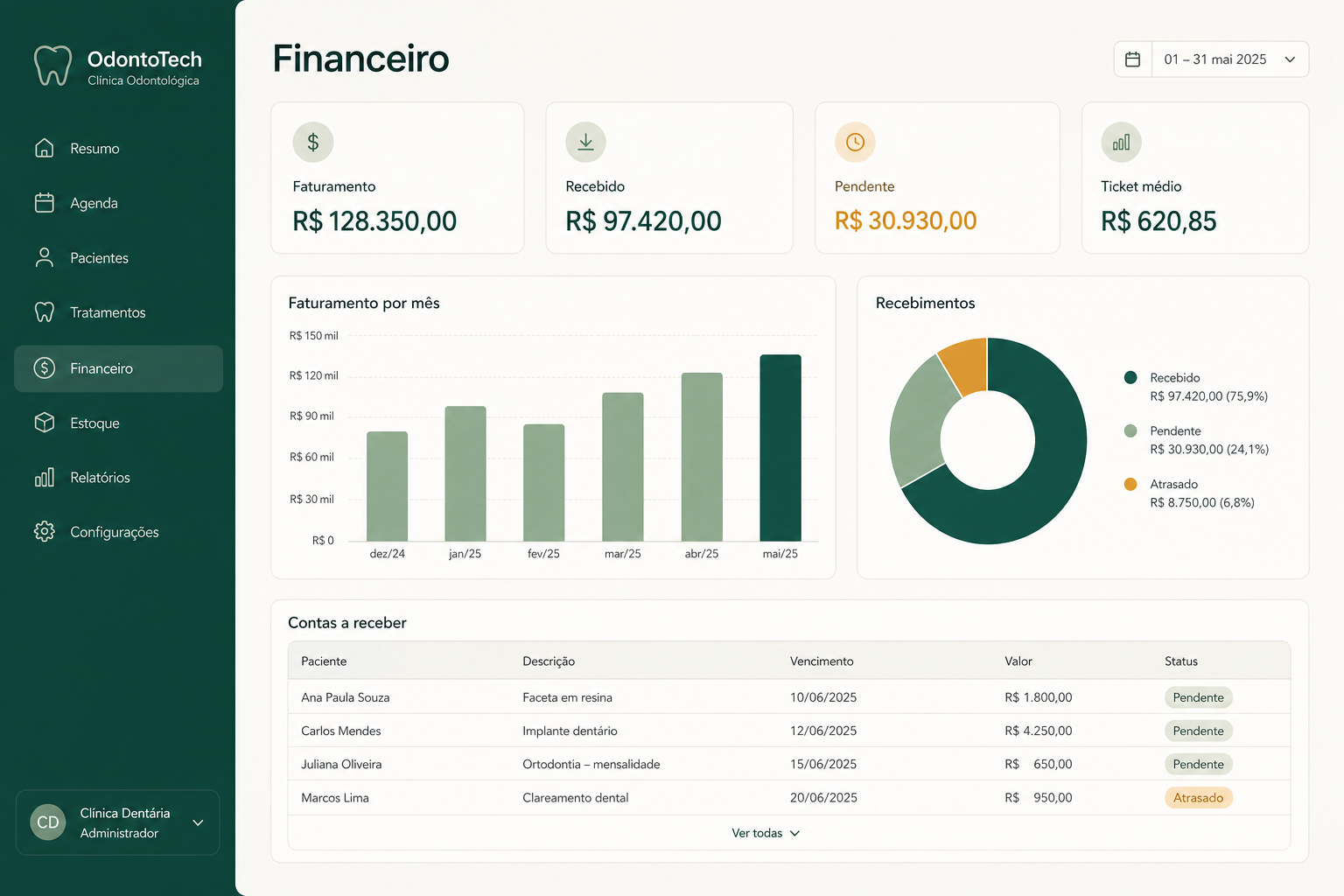Click the 15/06/2025 due date
The width and height of the screenshot is (1344, 896).
coord(823,764)
